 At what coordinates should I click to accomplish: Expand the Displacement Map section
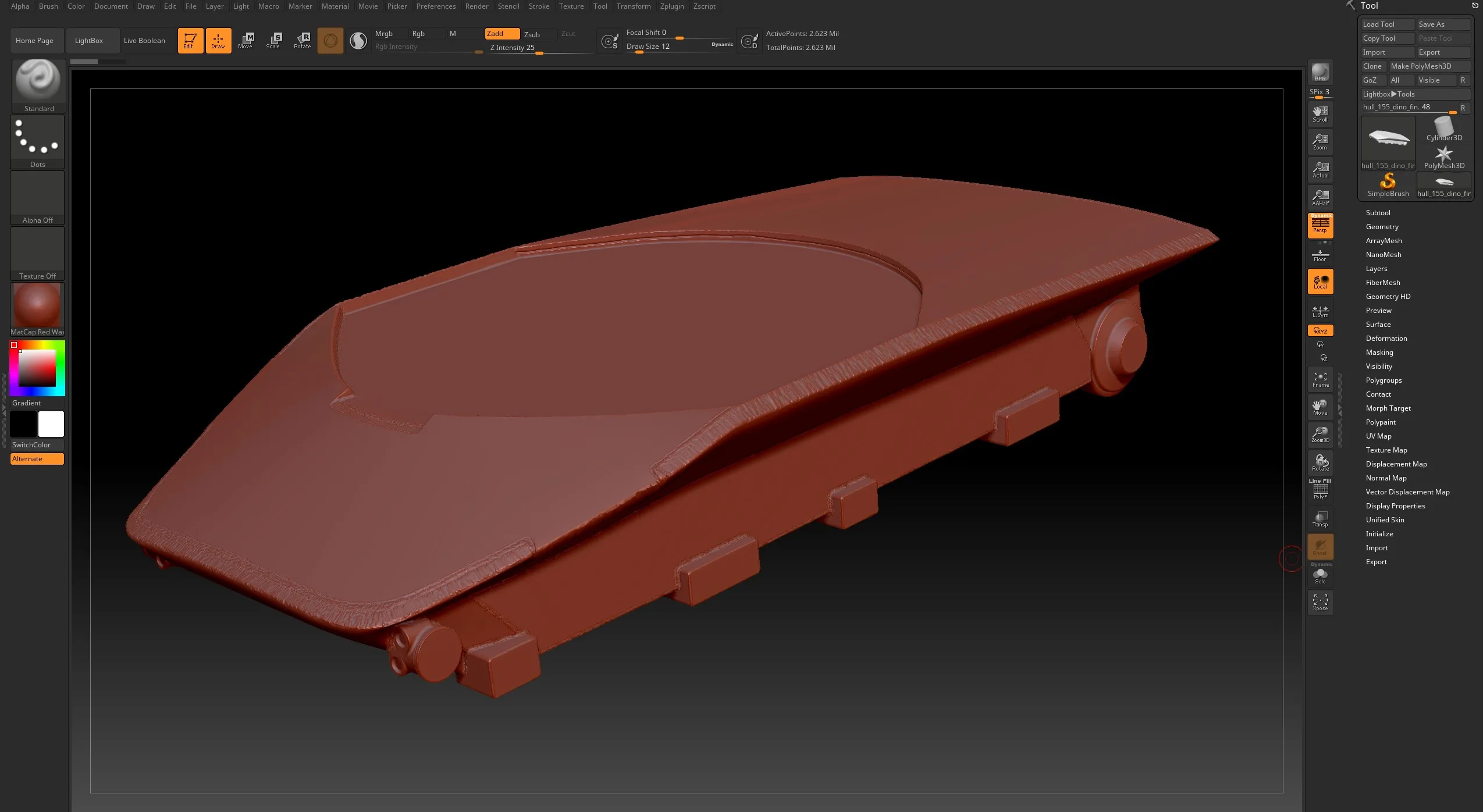point(1396,464)
